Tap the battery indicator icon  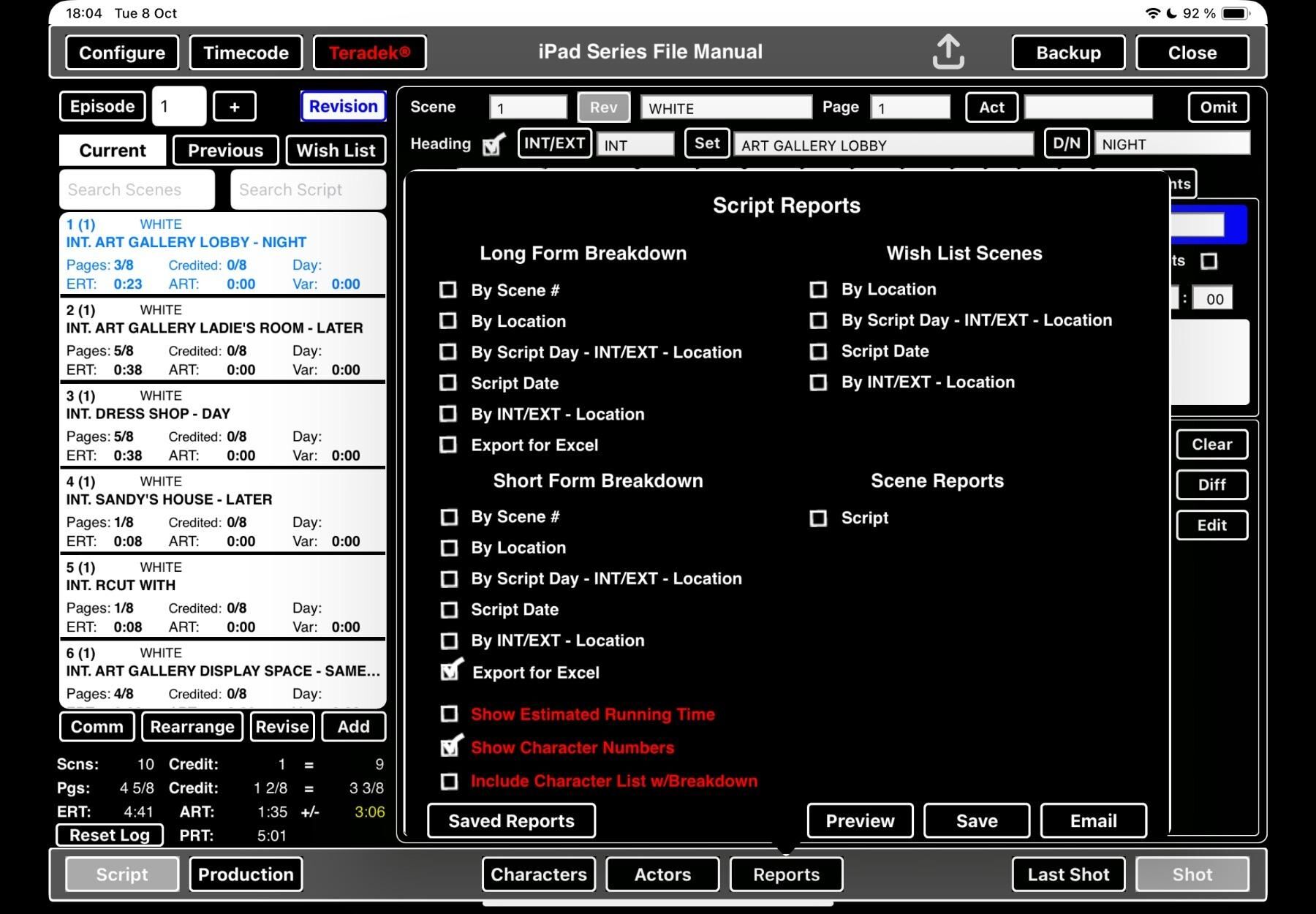coord(1236,13)
